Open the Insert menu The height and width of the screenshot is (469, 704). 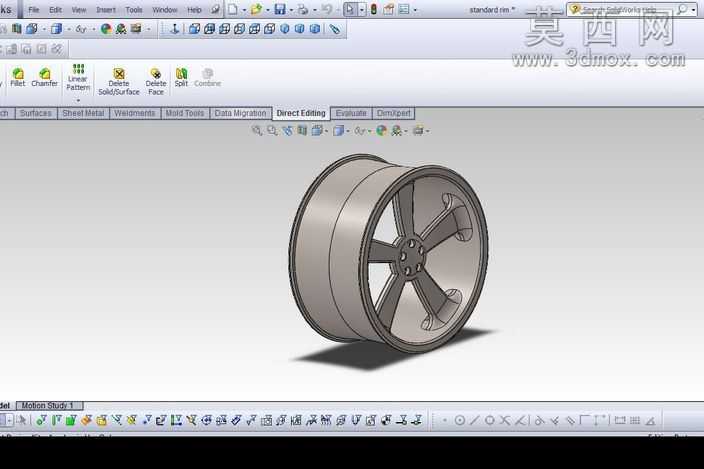coord(106,9)
